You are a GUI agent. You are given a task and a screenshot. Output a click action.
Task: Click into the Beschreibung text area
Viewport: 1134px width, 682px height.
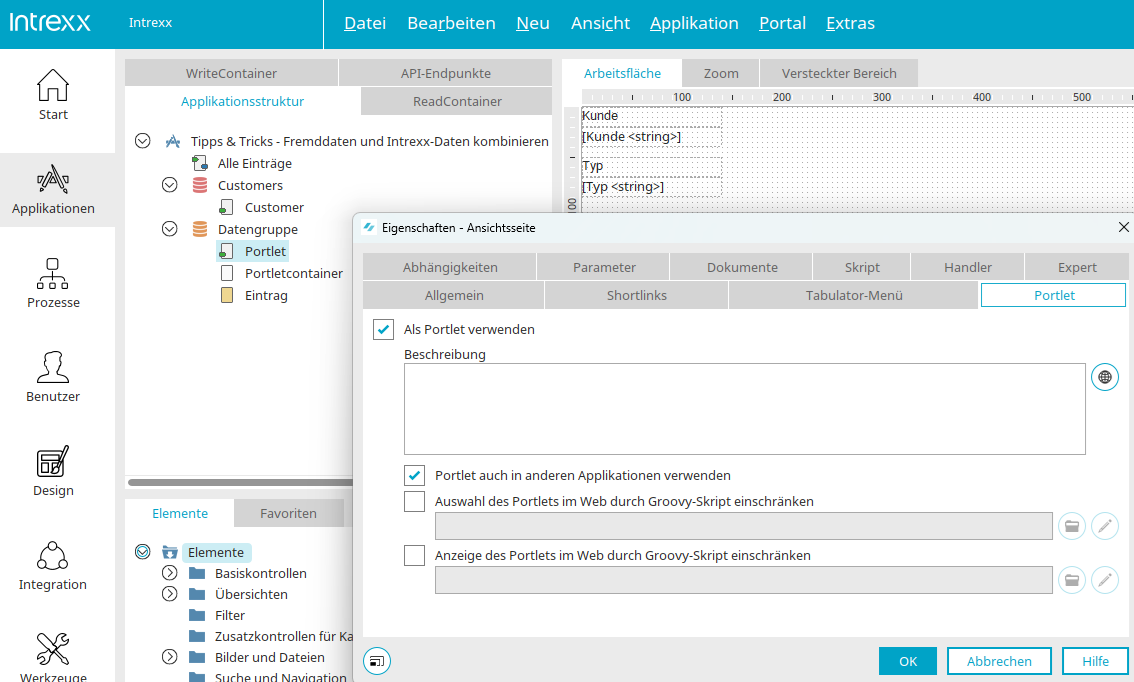click(745, 409)
